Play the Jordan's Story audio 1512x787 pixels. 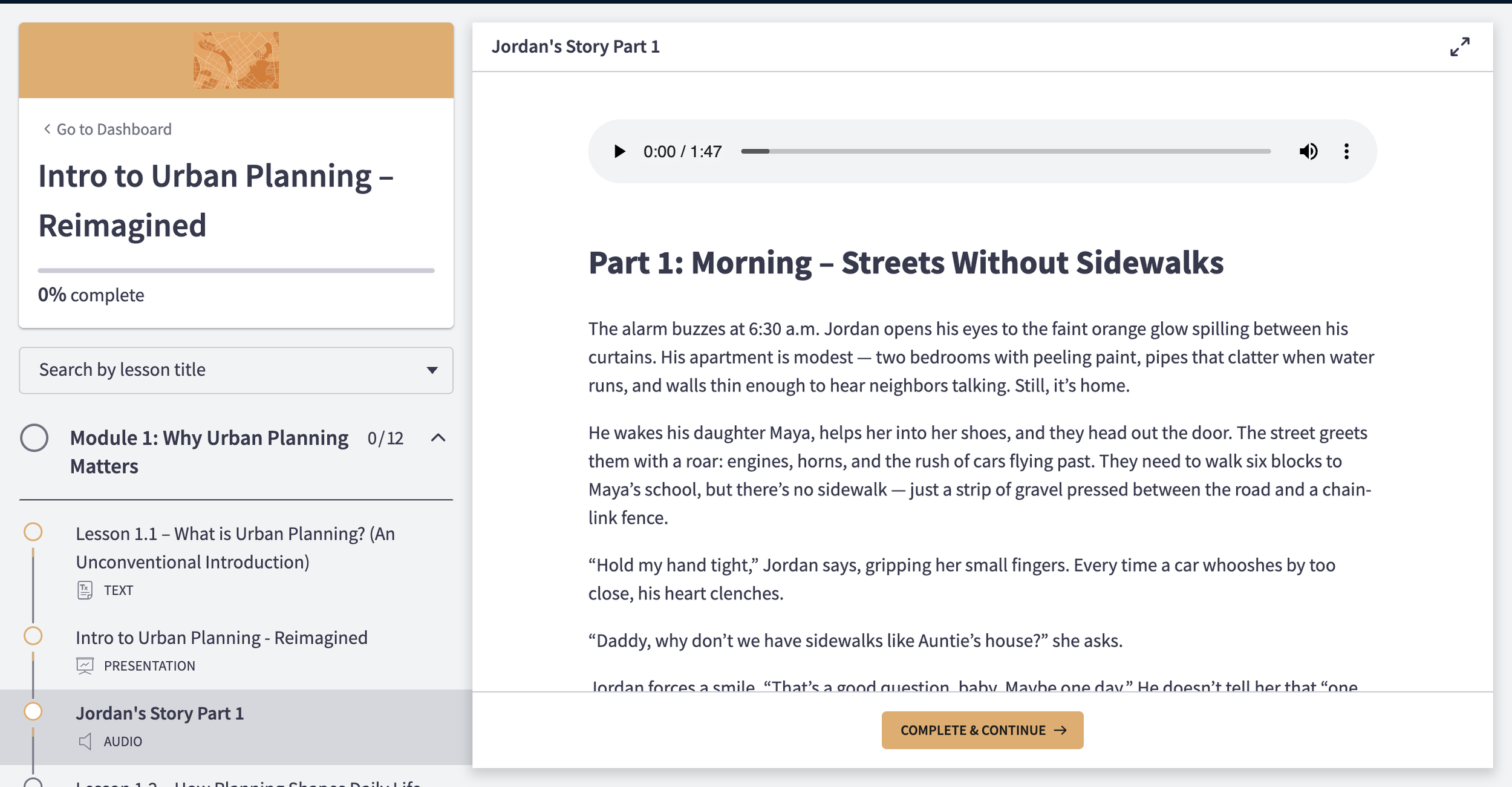pos(619,151)
